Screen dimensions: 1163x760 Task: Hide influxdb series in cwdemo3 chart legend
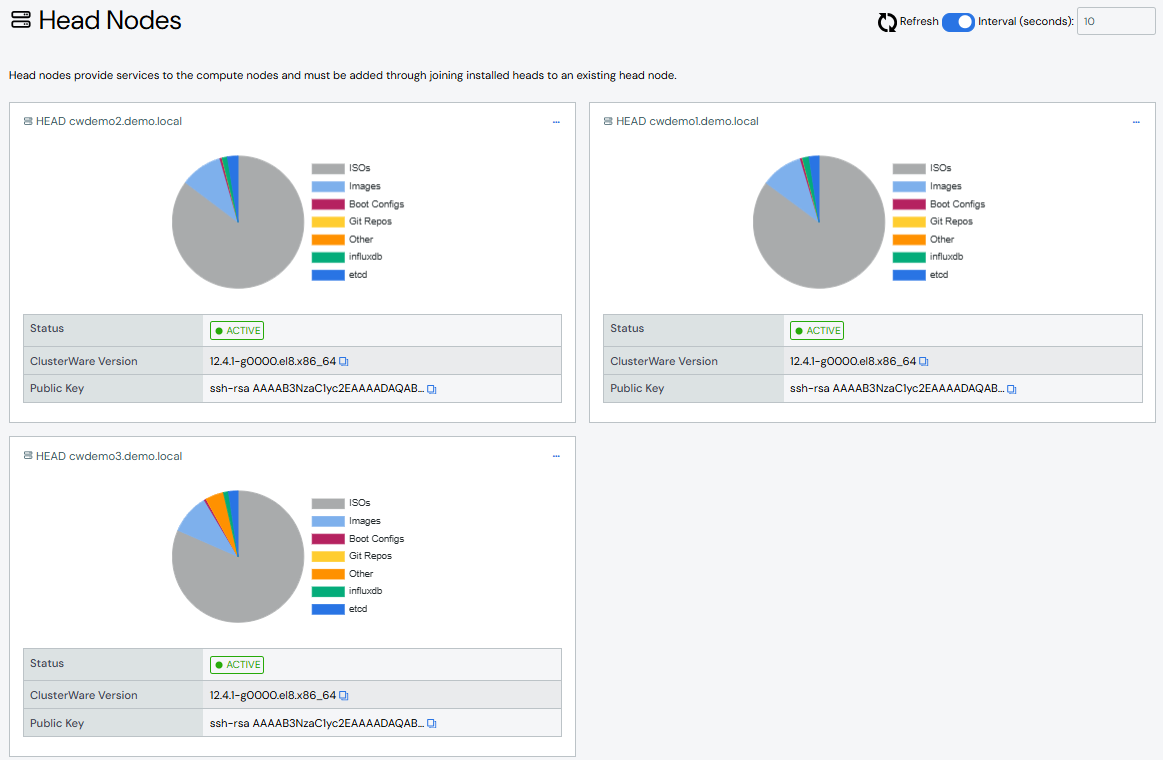pyautogui.click(x=346, y=591)
